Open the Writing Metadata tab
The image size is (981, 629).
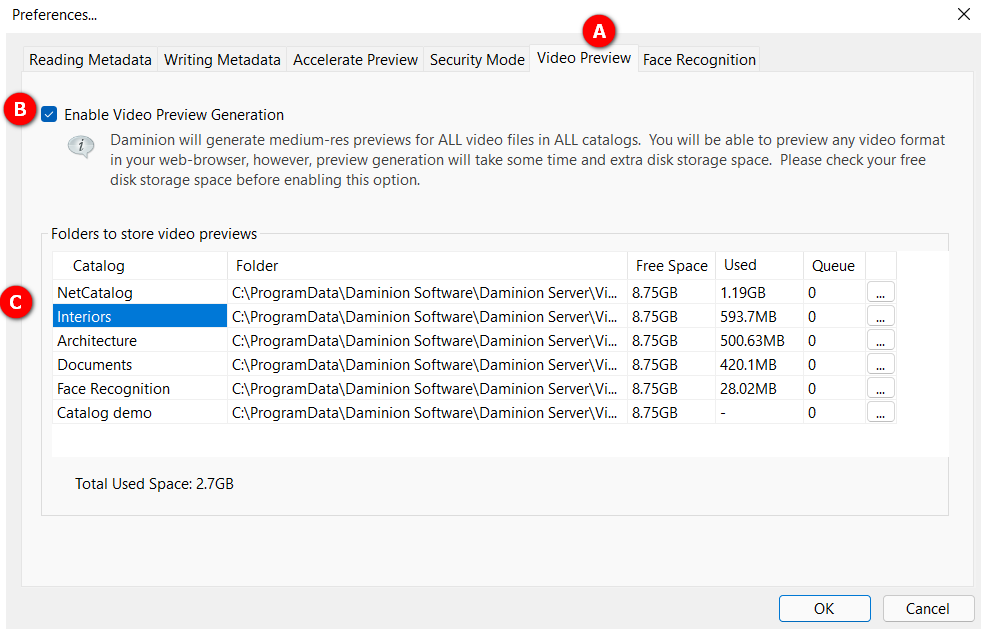coord(222,60)
